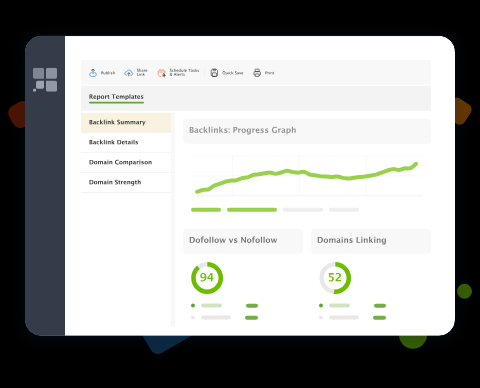This screenshot has height=388, width=480.
Task: Click the end point of the progress line
Action: coord(416,164)
